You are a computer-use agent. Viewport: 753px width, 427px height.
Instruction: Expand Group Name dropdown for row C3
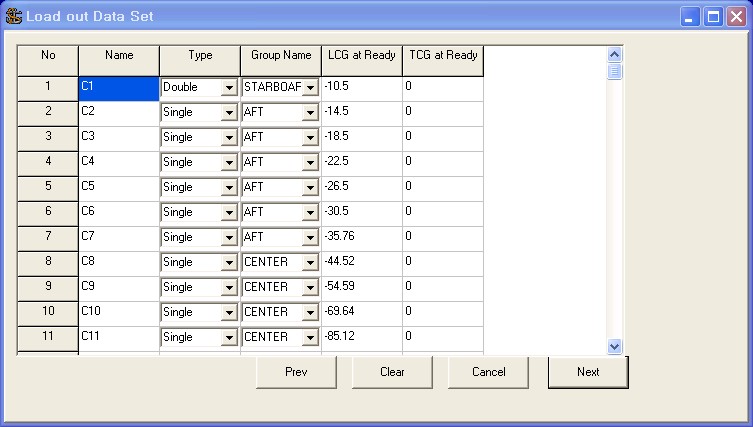[x=310, y=138]
